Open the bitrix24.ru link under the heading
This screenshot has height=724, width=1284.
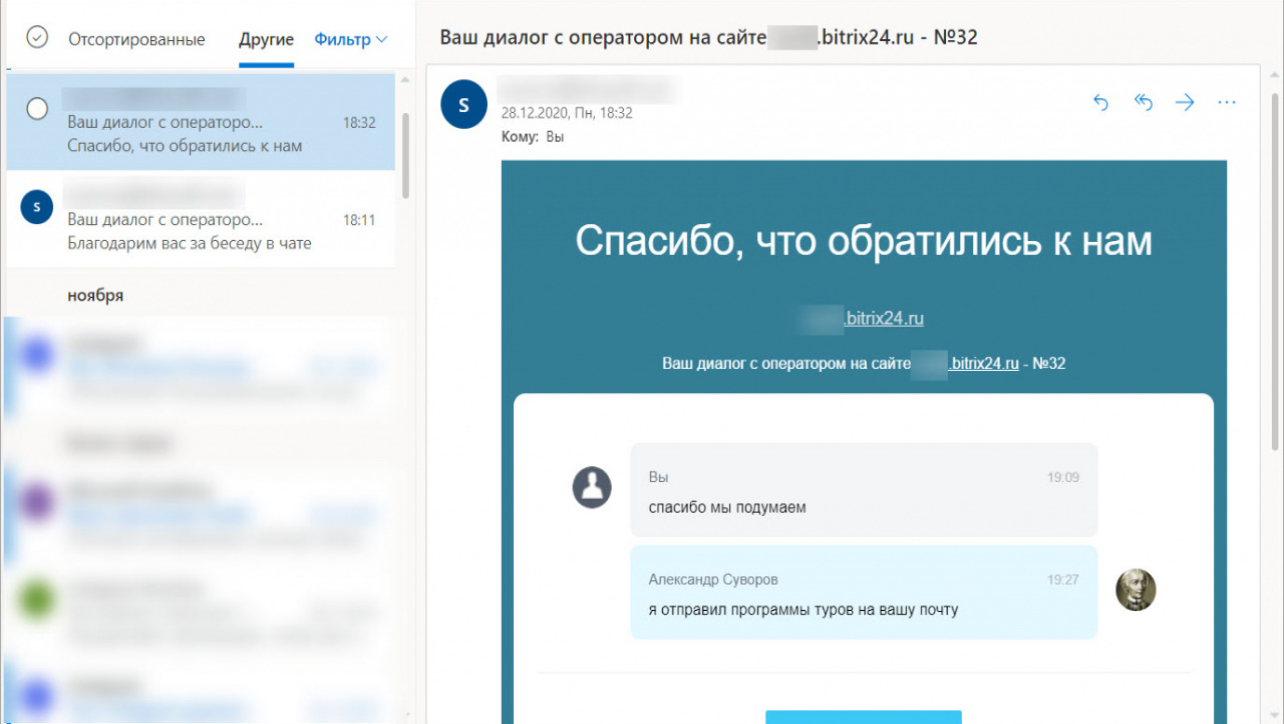pyautogui.click(x=883, y=319)
